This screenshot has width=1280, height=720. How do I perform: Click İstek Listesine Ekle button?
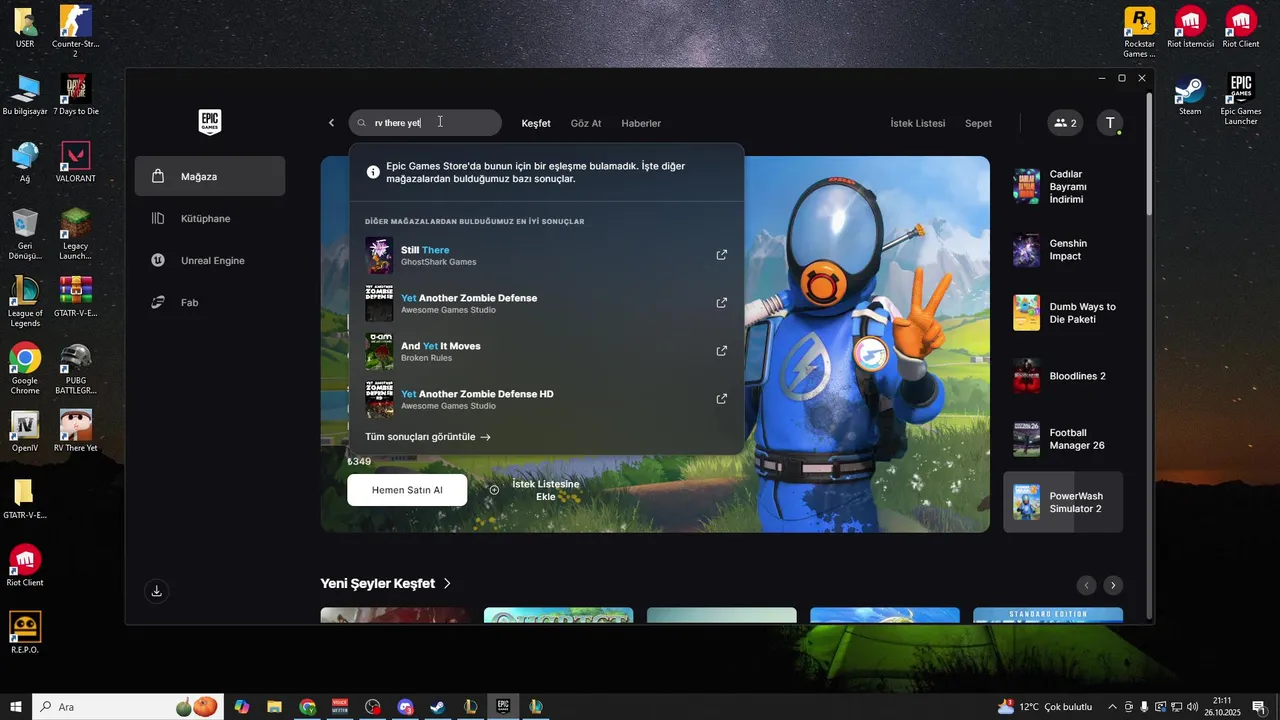coord(534,490)
